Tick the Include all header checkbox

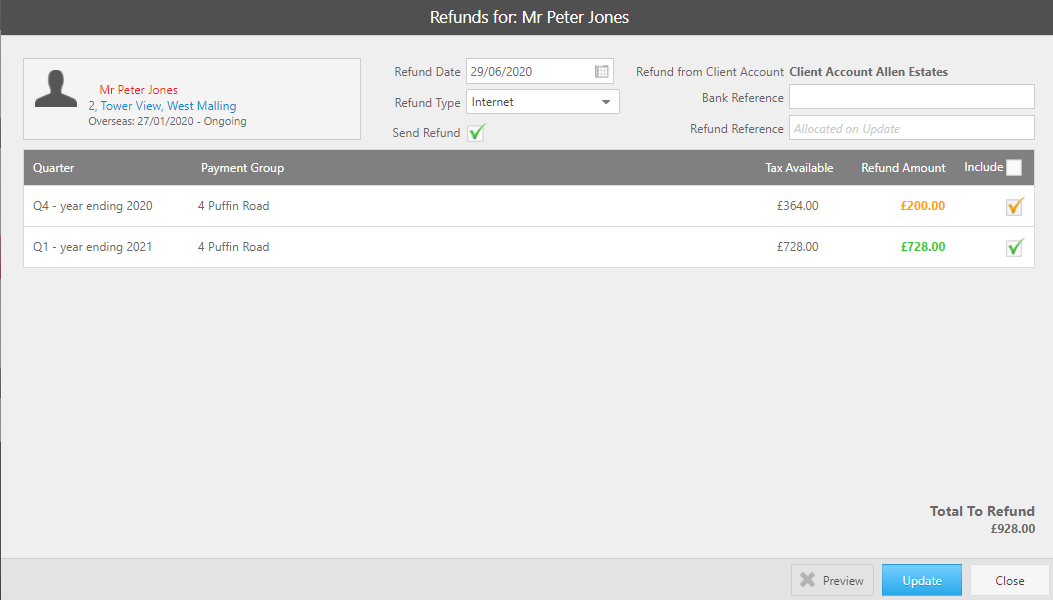(1014, 167)
